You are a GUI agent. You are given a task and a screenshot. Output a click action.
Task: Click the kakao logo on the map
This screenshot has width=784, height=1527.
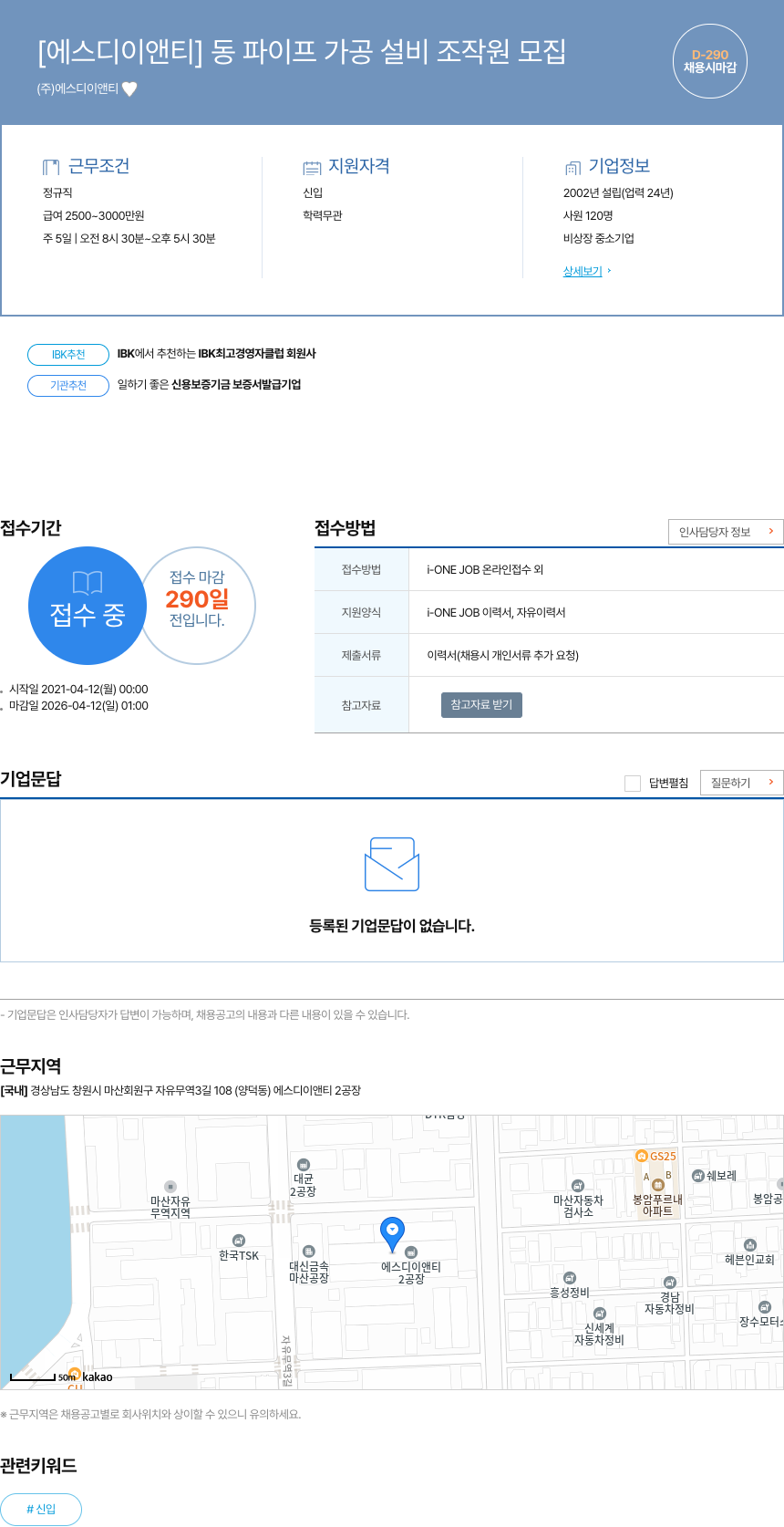click(98, 1376)
